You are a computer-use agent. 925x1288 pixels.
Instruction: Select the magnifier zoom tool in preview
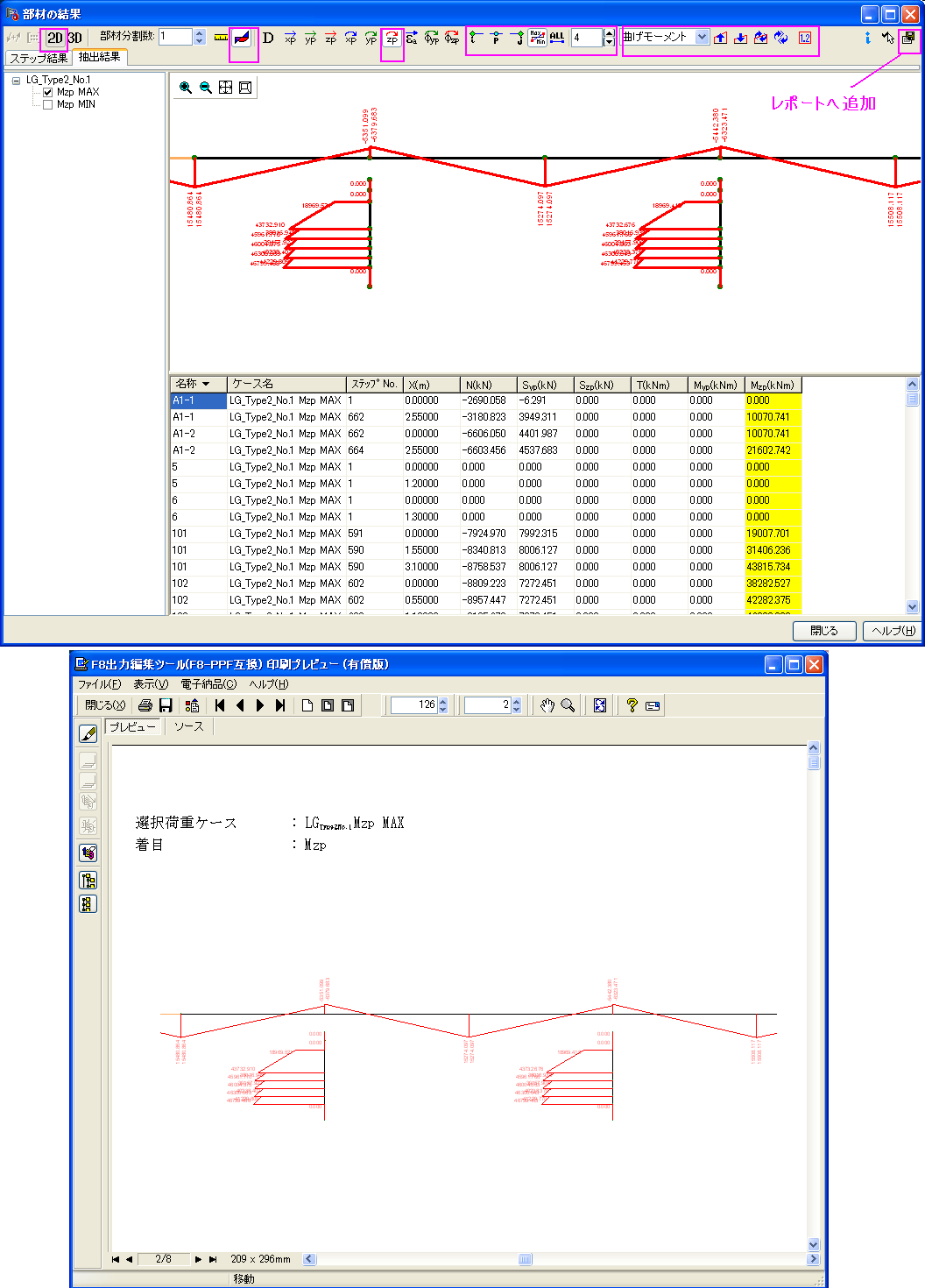coord(568,705)
